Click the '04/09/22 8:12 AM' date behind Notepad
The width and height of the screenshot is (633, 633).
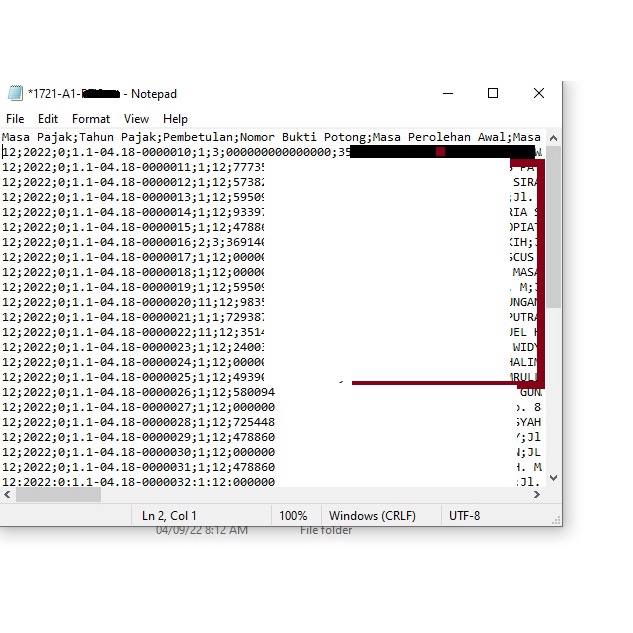pos(201,530)
